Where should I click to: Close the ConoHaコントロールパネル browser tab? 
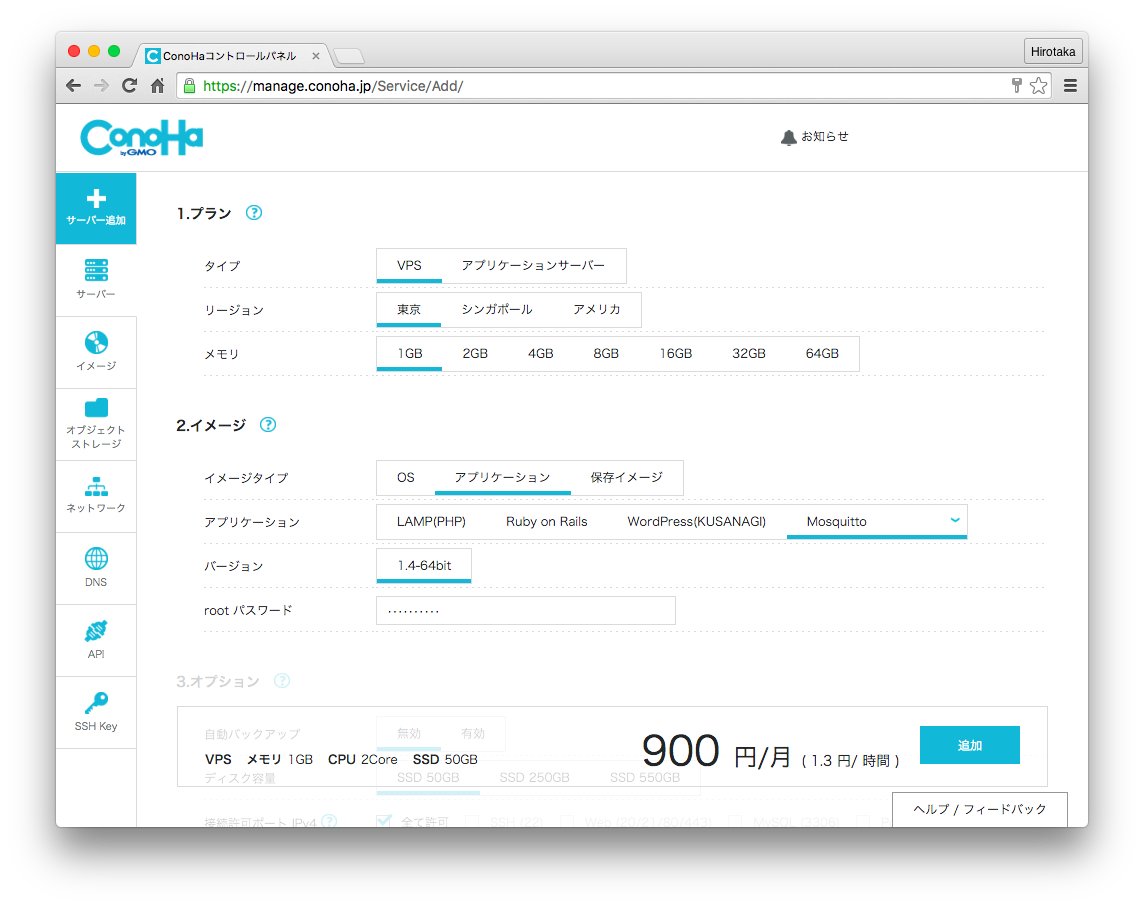[316, 56]
